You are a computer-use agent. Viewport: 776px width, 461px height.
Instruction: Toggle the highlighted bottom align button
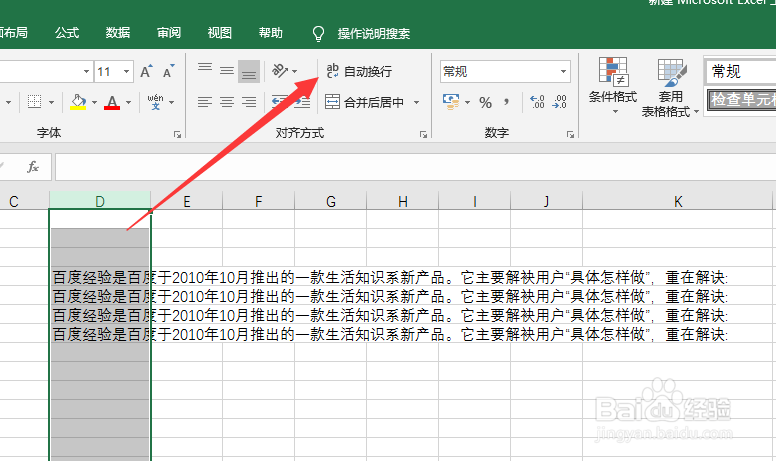tap(249, 72)
